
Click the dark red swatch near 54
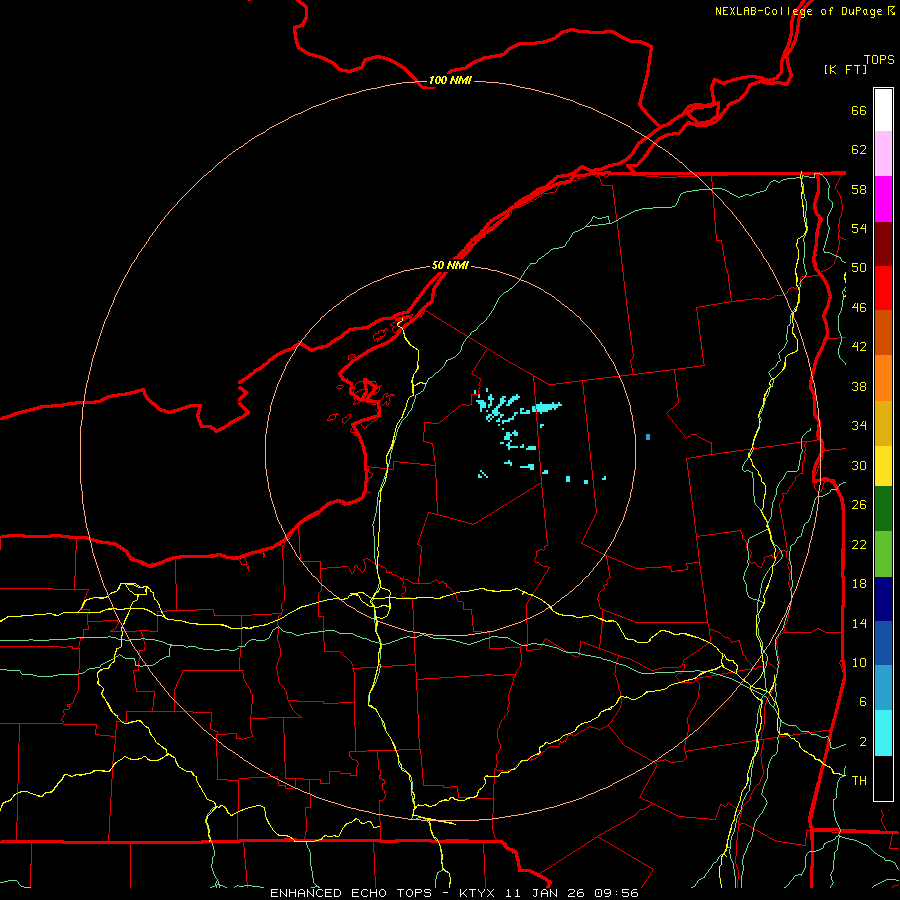click(x=883, y=244)
